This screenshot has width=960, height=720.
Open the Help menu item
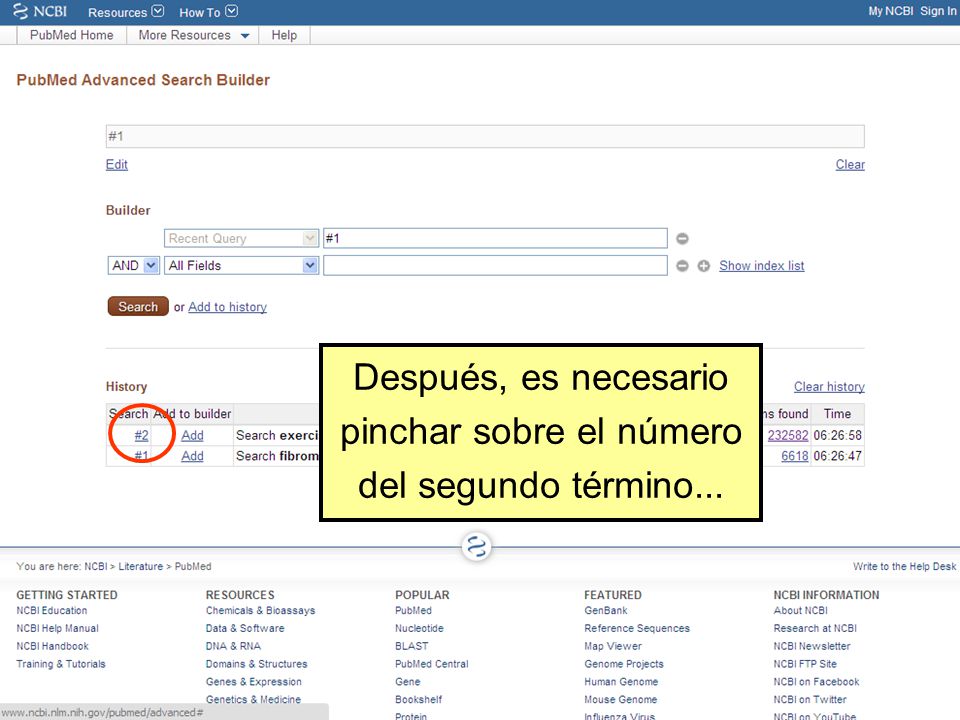click(284, 36)
